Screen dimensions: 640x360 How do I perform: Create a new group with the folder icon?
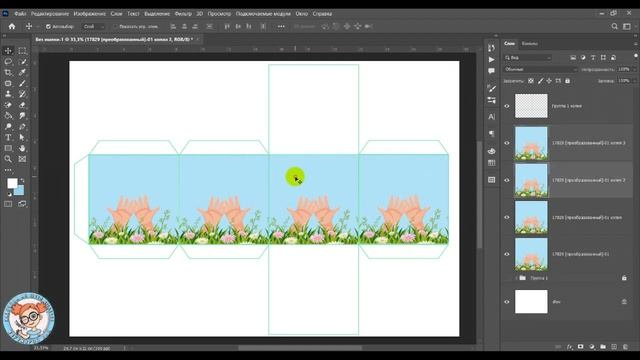[x=603, y=347]
